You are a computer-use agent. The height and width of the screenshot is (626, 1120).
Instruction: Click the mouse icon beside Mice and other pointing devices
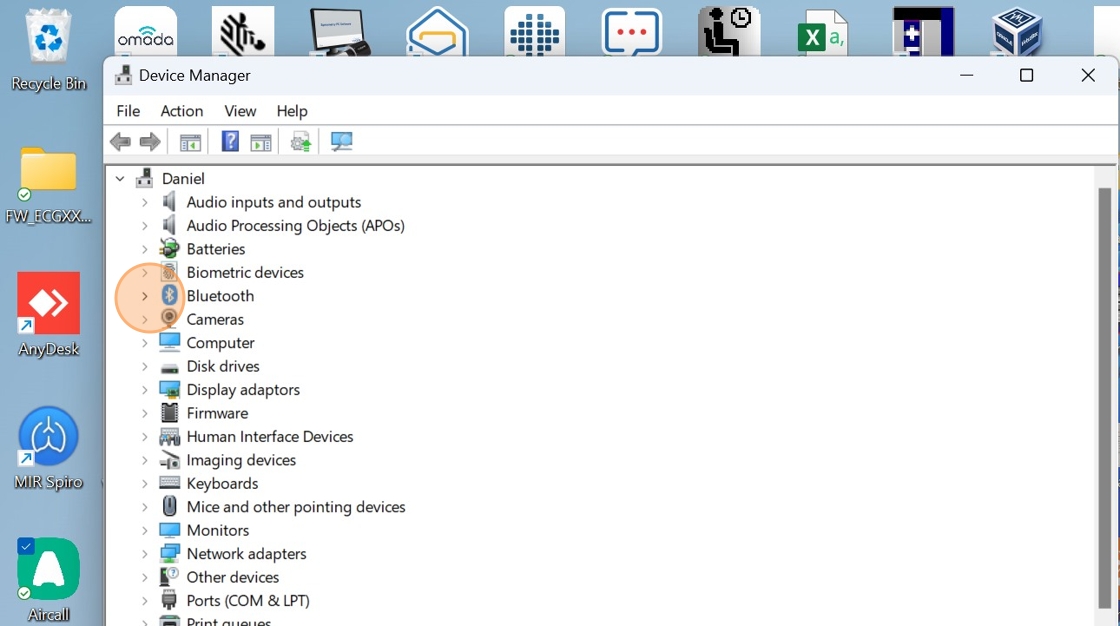click(169, 506)
